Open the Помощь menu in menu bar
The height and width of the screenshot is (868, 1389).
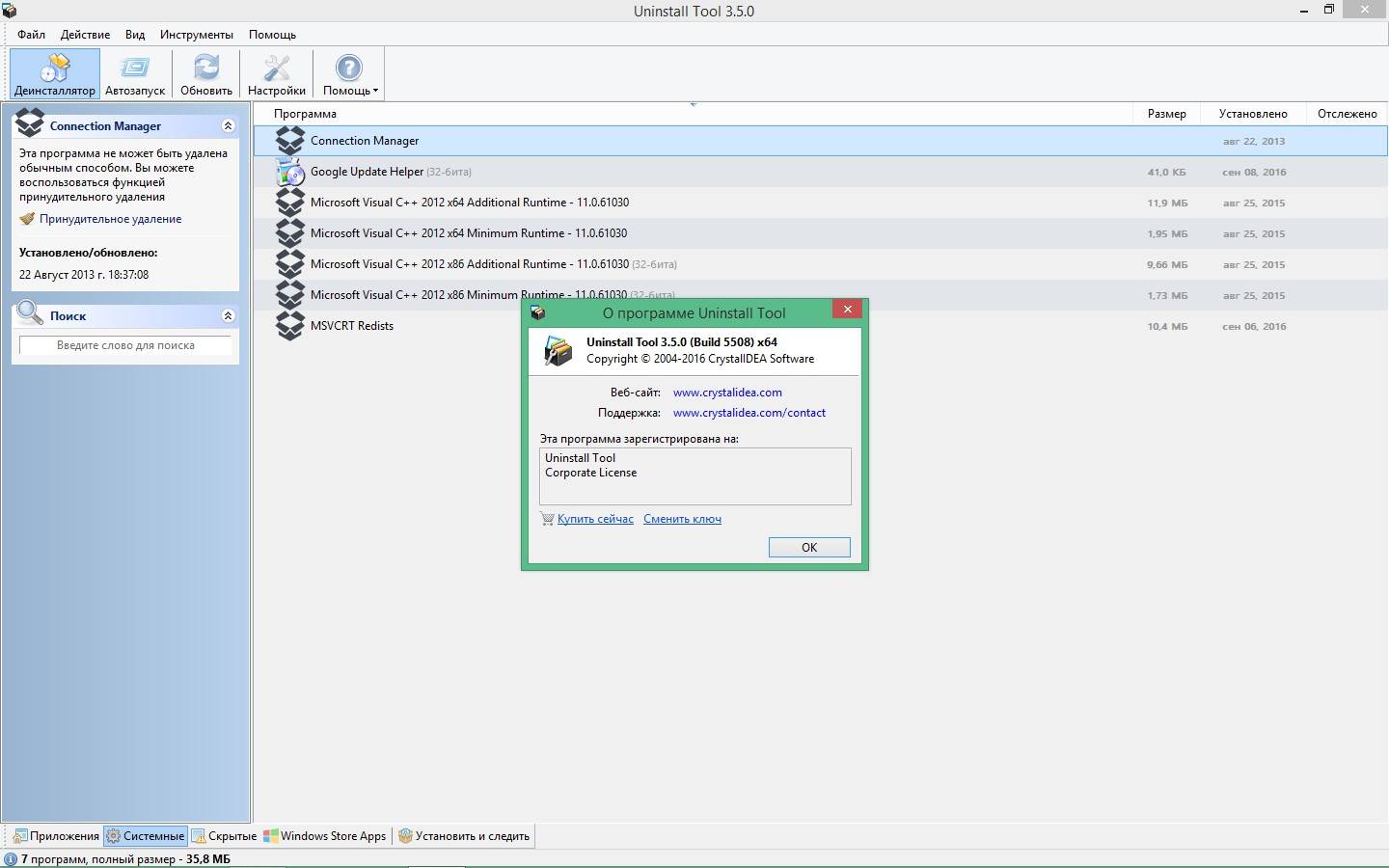tap(272, 34)
